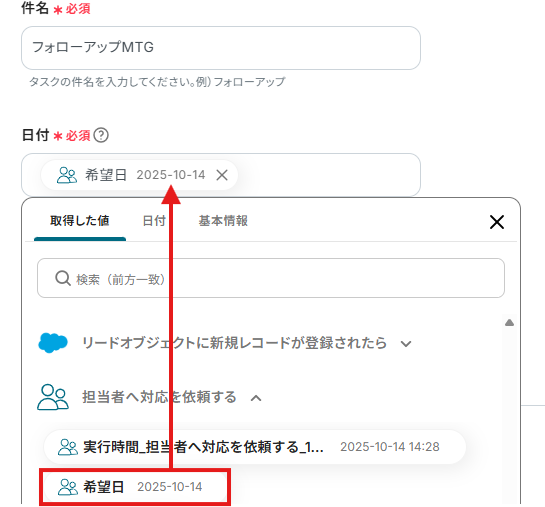Select the 希望日 2025-10-14 value
This screenshot has height=507, width=545.
(135, 487)
